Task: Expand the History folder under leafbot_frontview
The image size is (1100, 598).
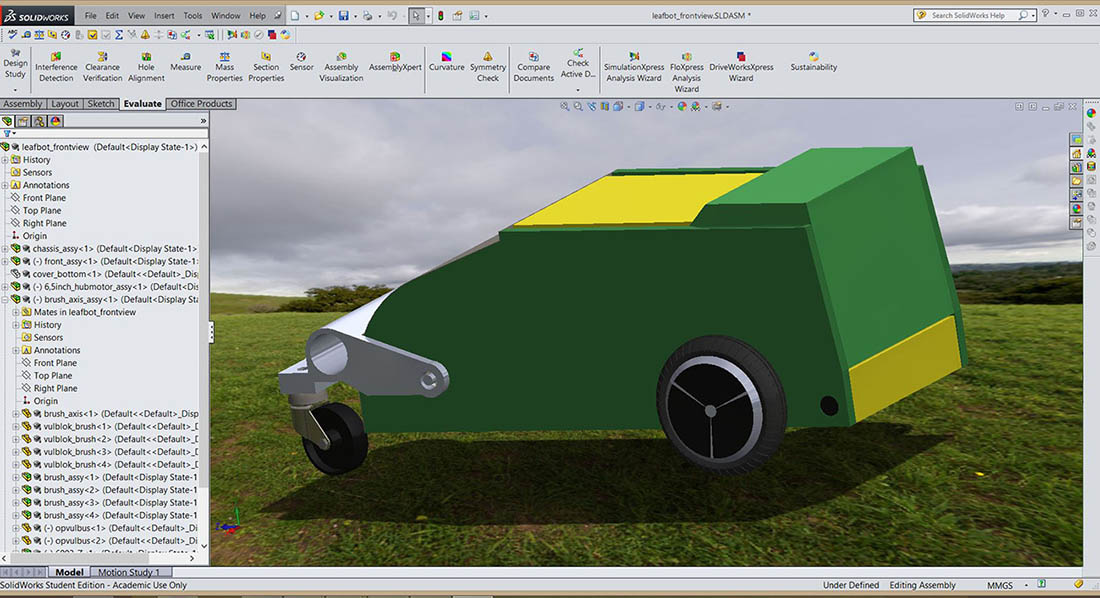Action: tap(5, 160)
